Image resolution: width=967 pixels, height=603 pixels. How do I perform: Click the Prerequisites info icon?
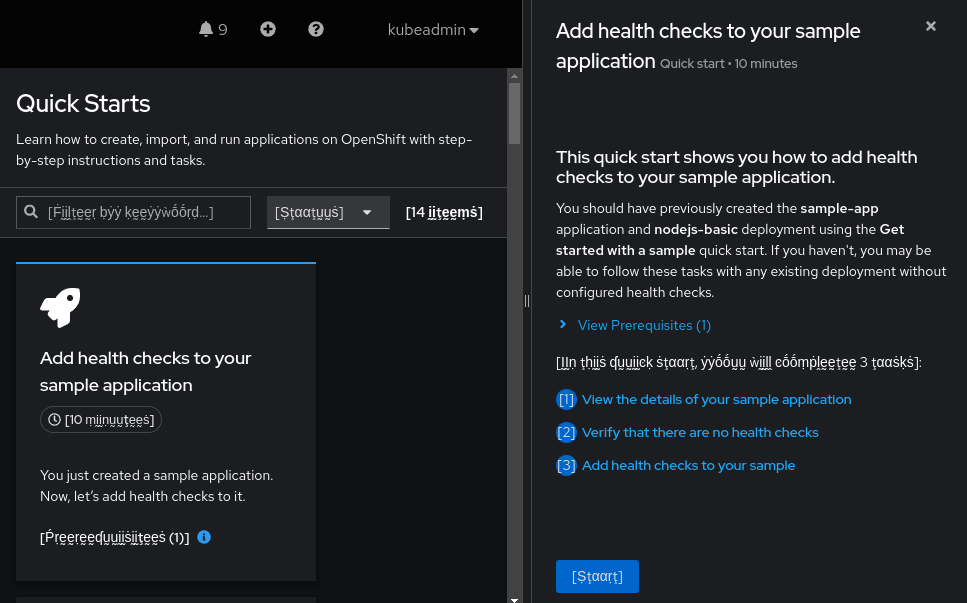click(204, 537)
